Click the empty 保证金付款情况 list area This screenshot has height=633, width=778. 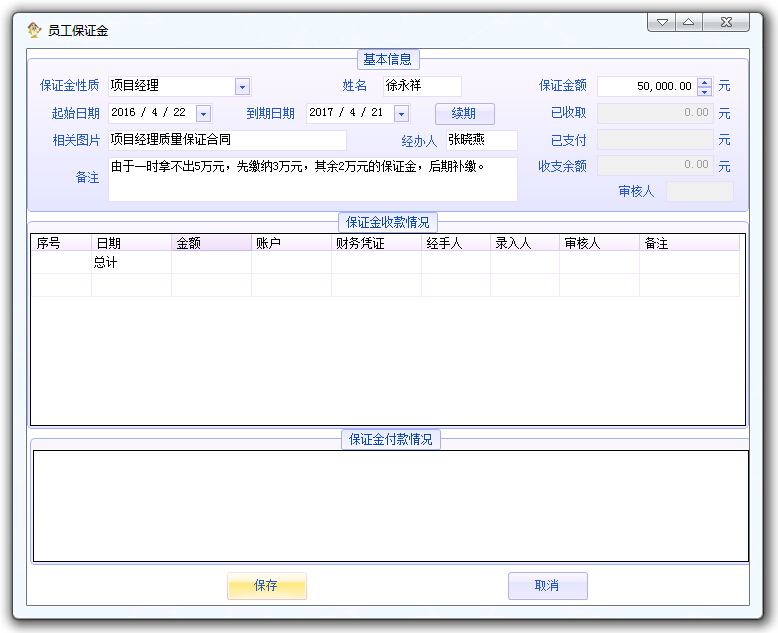point(390,505)
